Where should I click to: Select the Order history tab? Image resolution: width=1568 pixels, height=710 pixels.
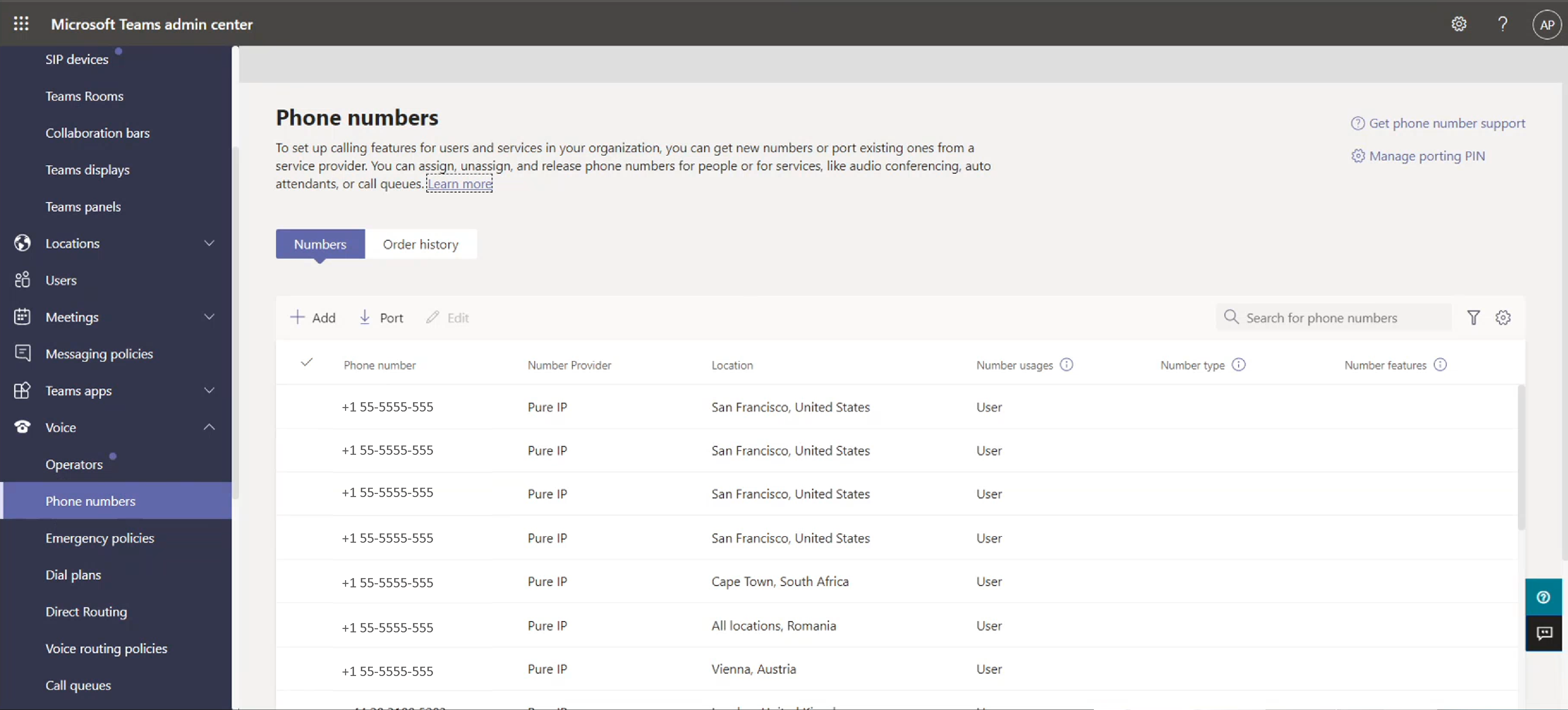coord(420,243)
